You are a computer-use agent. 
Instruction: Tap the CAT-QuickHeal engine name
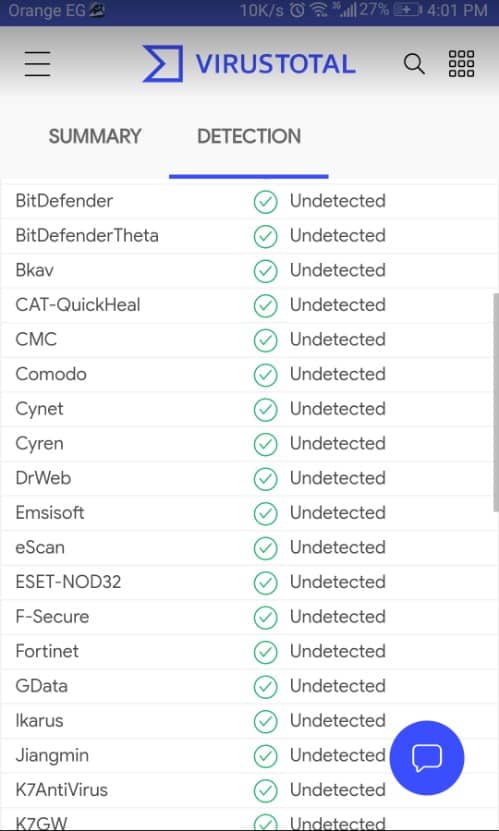point(78,305)
